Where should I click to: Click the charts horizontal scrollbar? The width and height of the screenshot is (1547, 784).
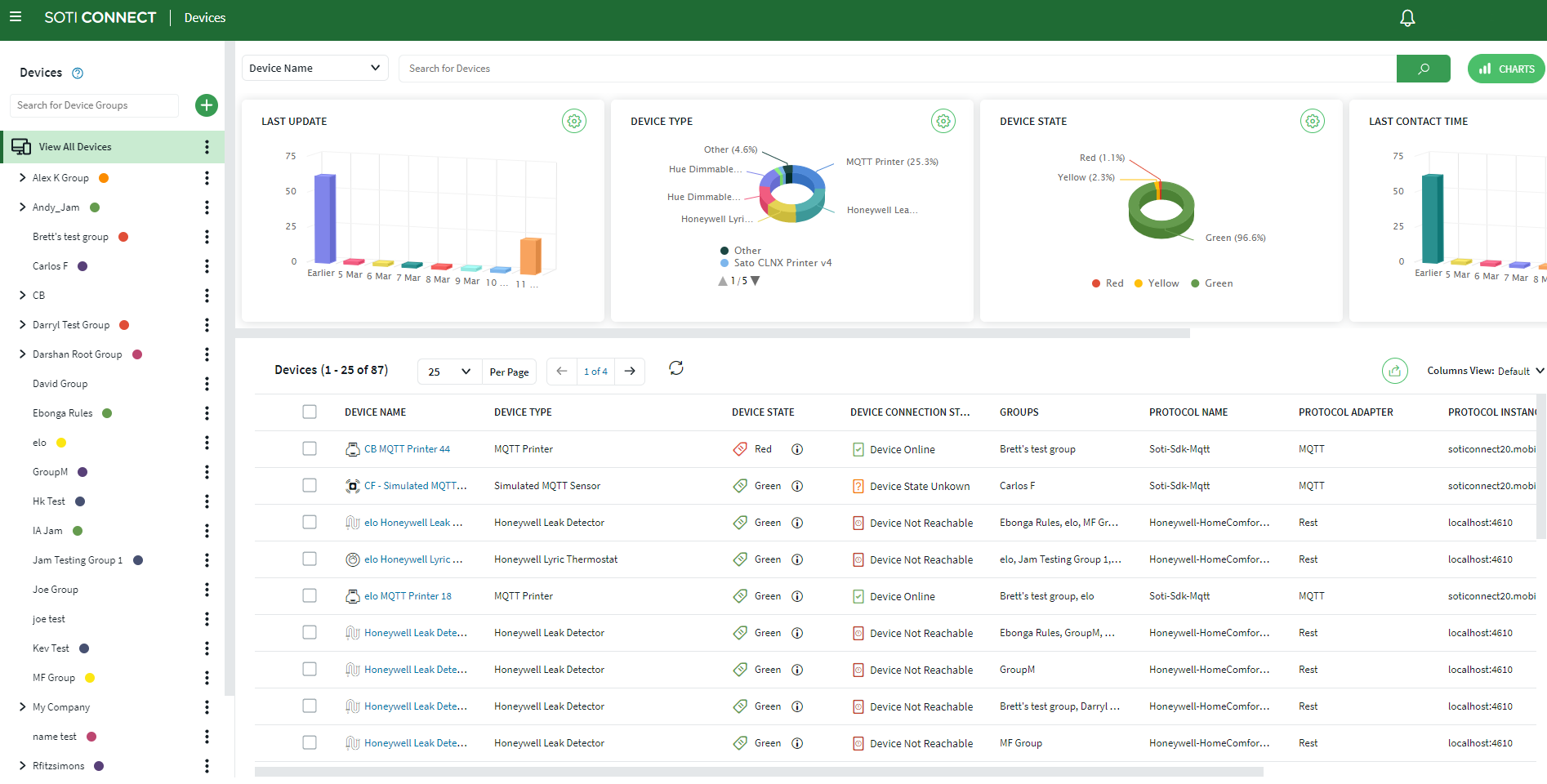click(x=712, y=333)
